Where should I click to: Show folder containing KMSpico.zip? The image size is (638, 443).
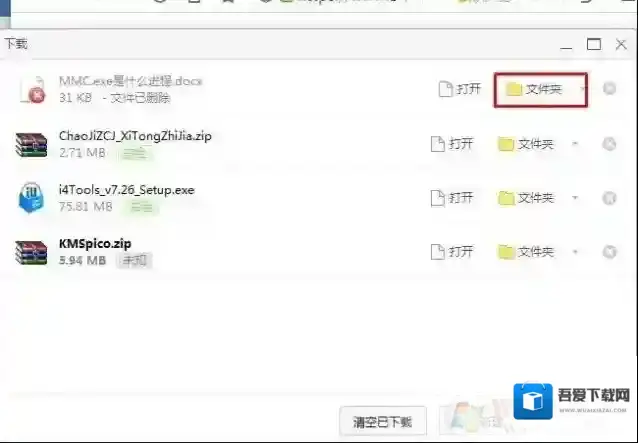tap(526, 252)
